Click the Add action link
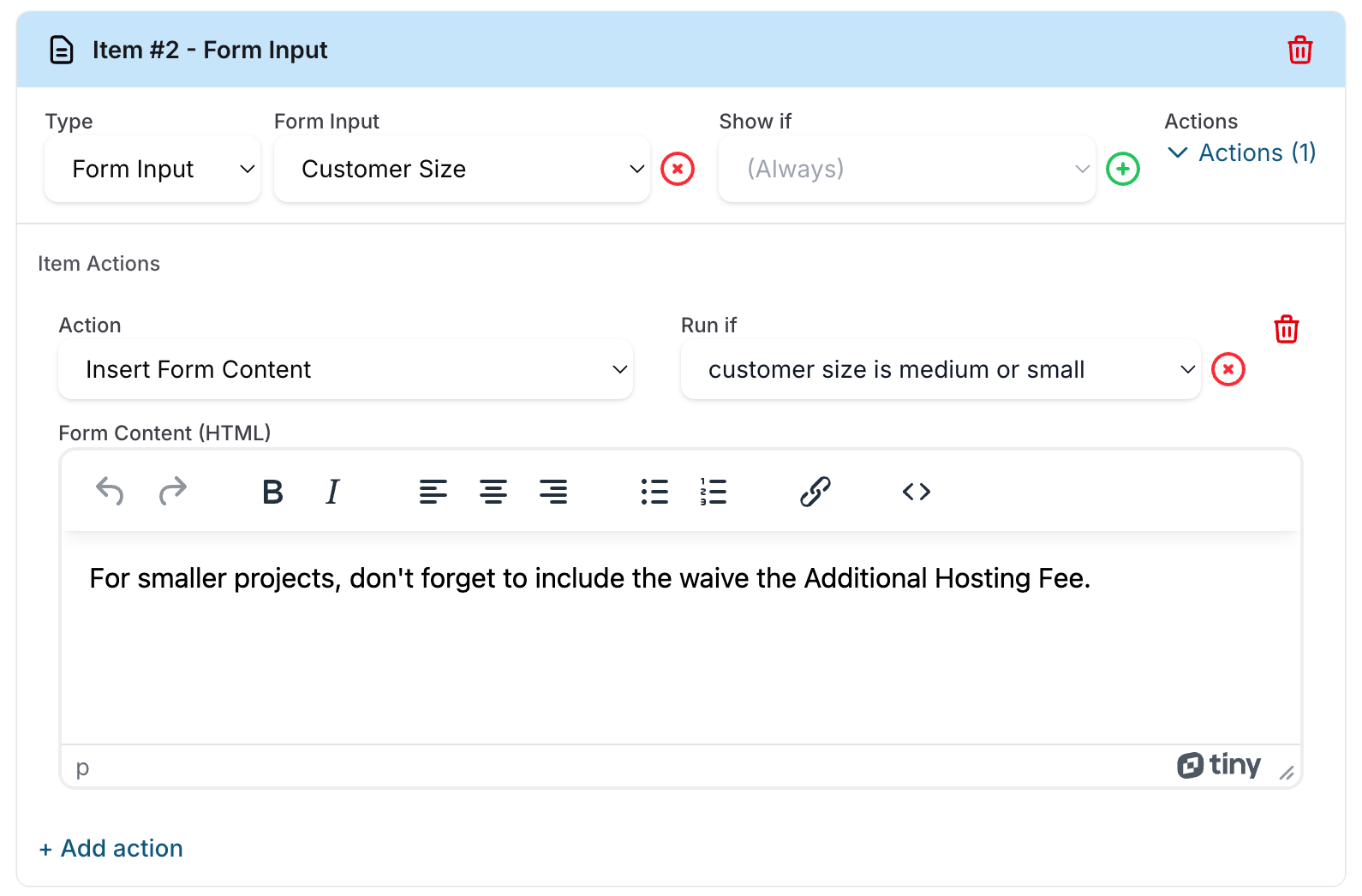The image size is (1362, 896). pyautogui.click(x=111, y=848)
